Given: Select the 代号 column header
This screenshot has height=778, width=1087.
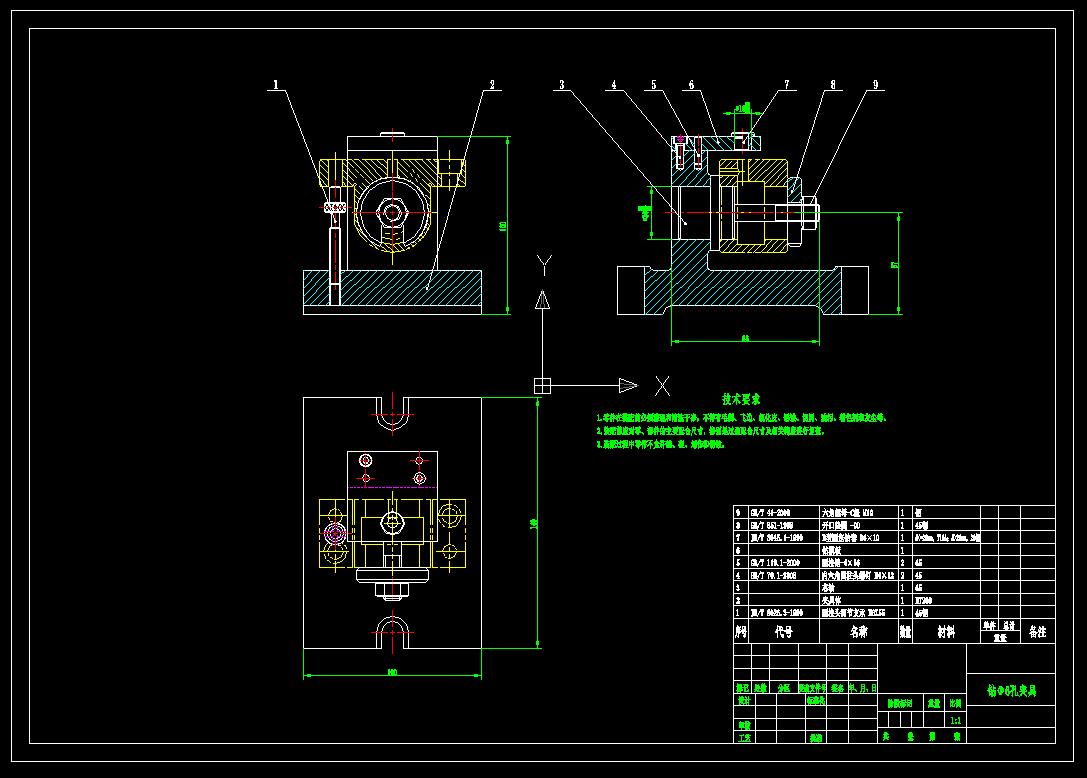Looking at the screenshot, I should [784, 632].
